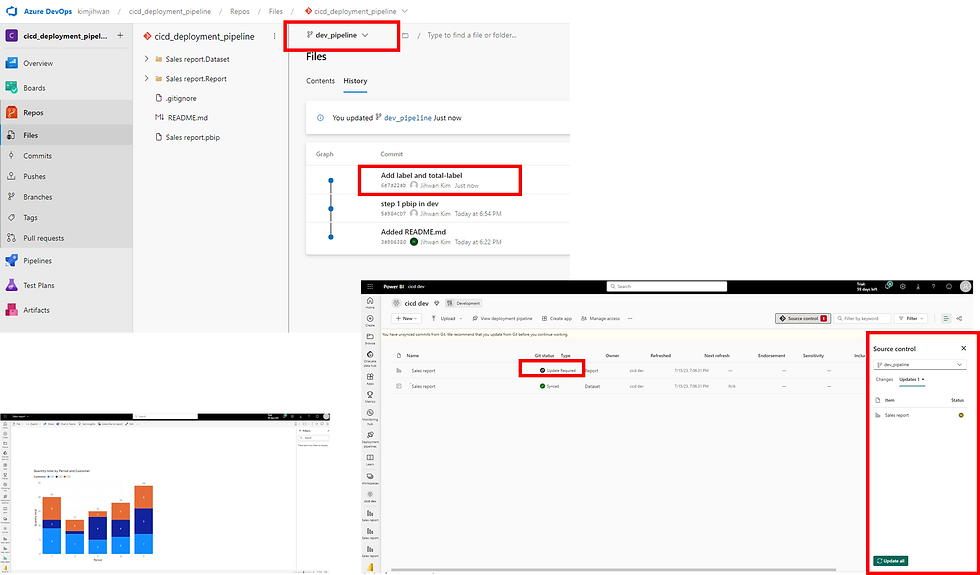Open Metrics in Power BI navigation

370,397
